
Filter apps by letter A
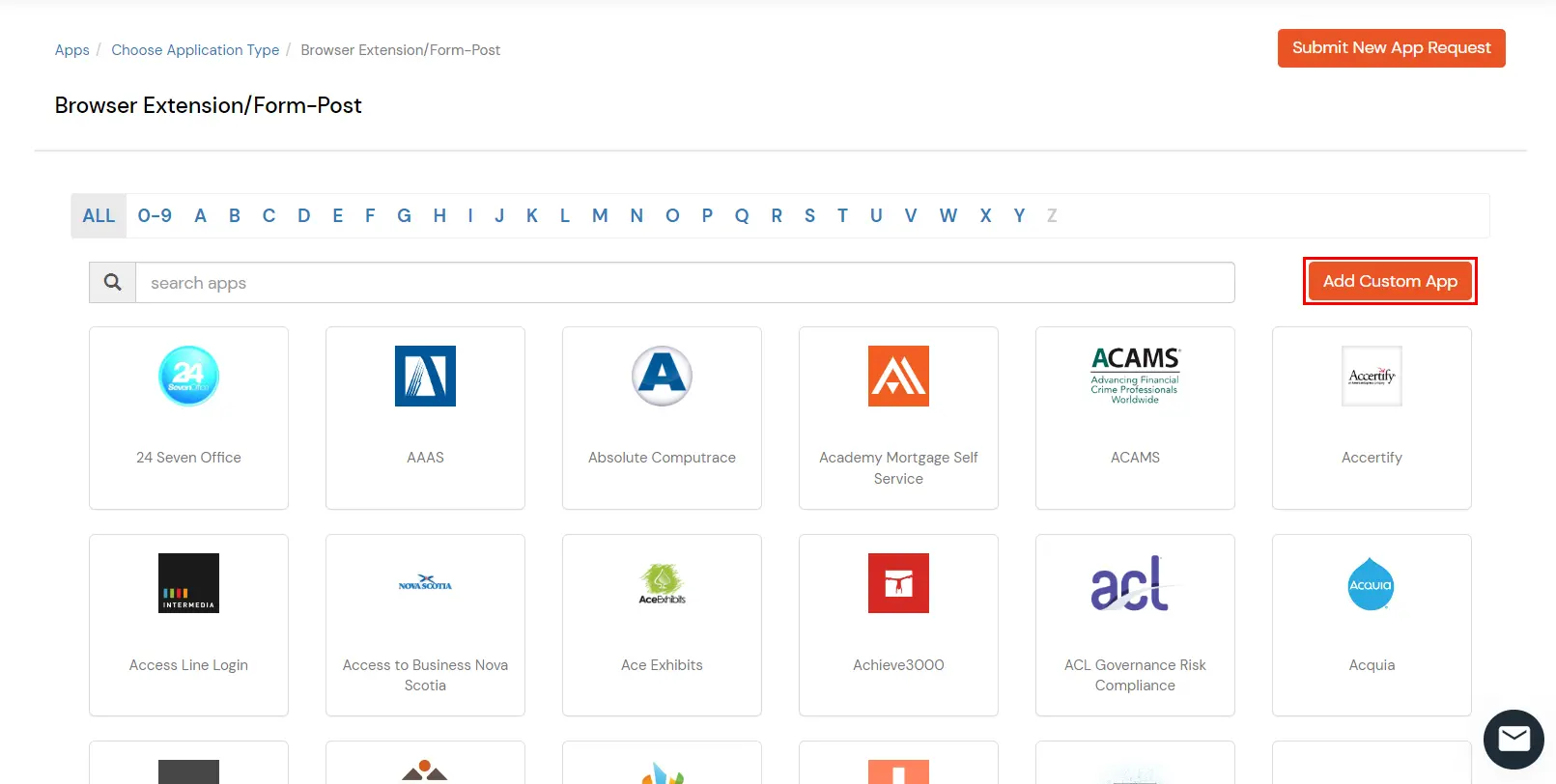(x=200, y=215)
